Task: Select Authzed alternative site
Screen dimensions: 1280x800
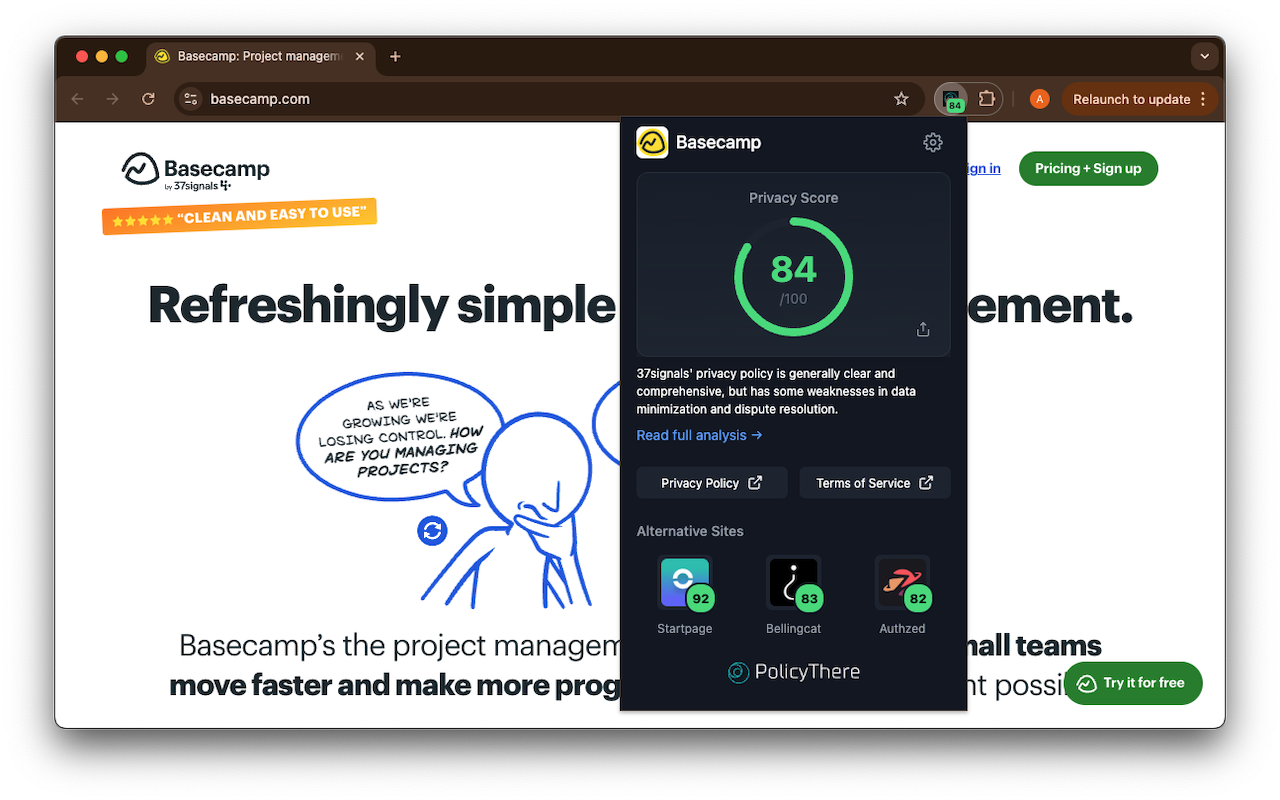Action: point(903,595)
